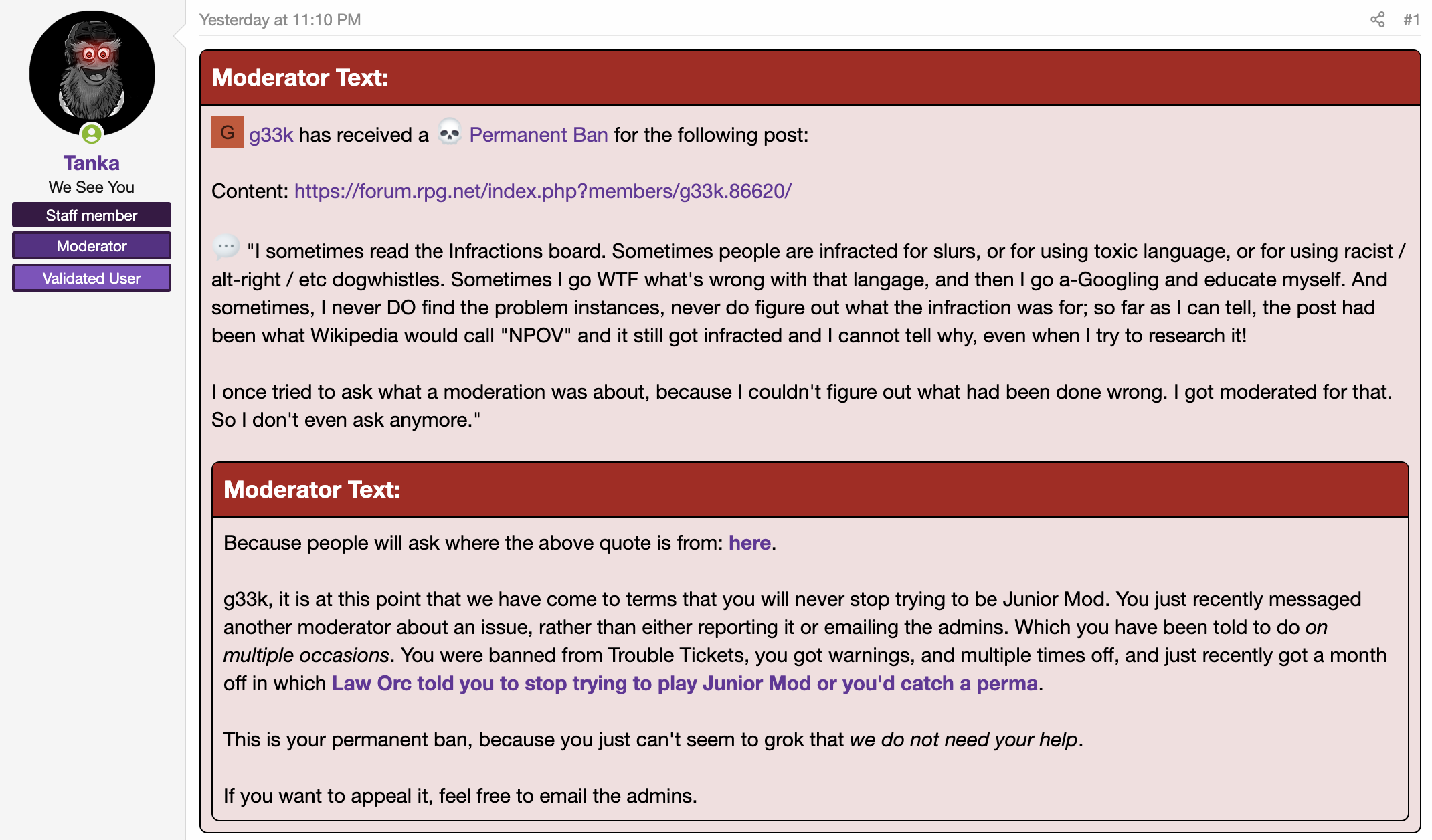1432x840 pixels.
Task: Open the g33k username link
Action: pyautogui.click(x=271, y=135)
